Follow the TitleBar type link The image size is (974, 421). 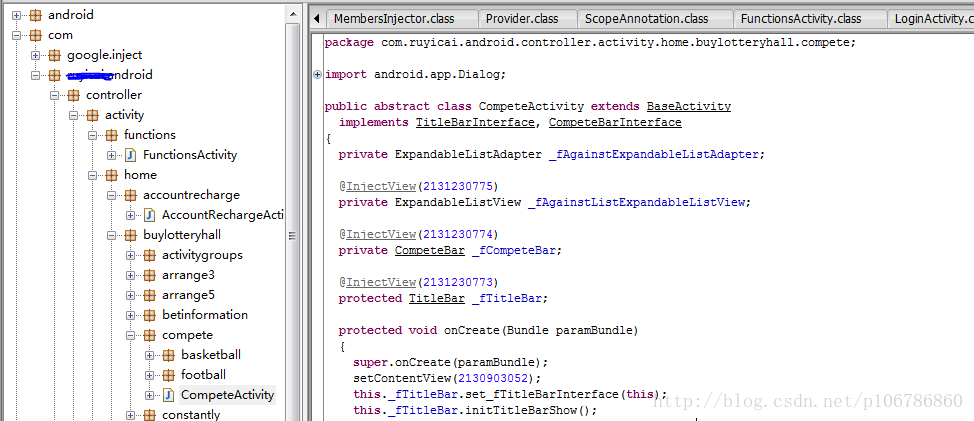(x=437, y=298)
